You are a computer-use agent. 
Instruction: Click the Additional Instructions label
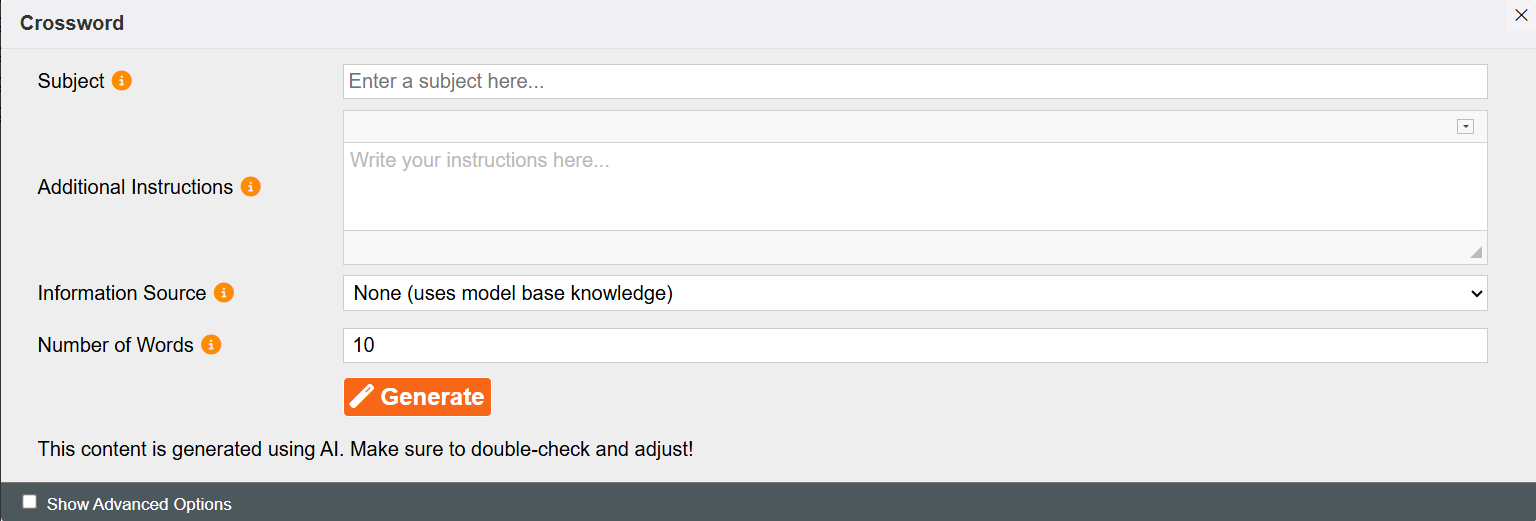pos(135,187)
